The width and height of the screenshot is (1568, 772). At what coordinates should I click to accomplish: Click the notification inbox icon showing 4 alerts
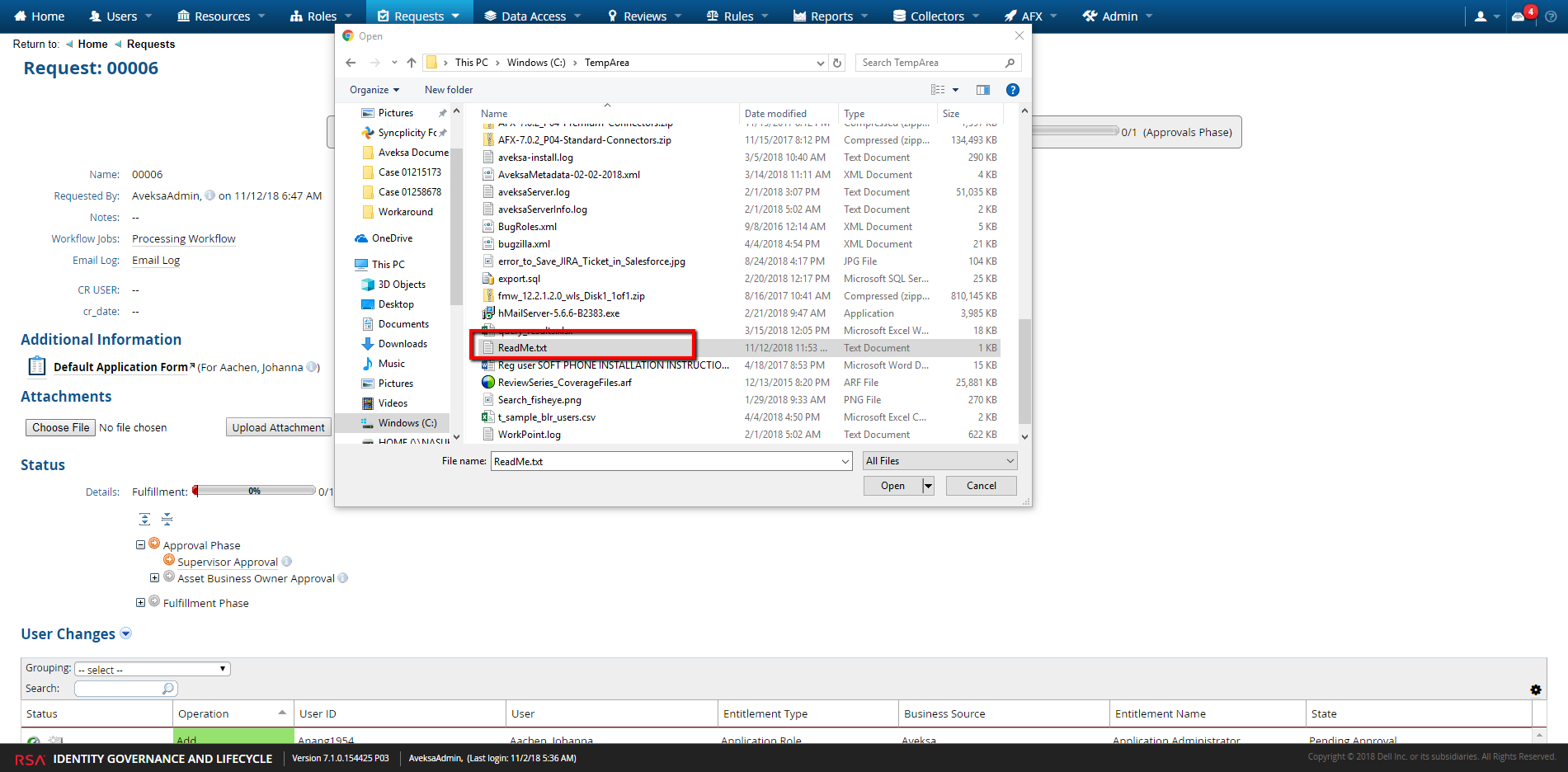[1520, 15]
